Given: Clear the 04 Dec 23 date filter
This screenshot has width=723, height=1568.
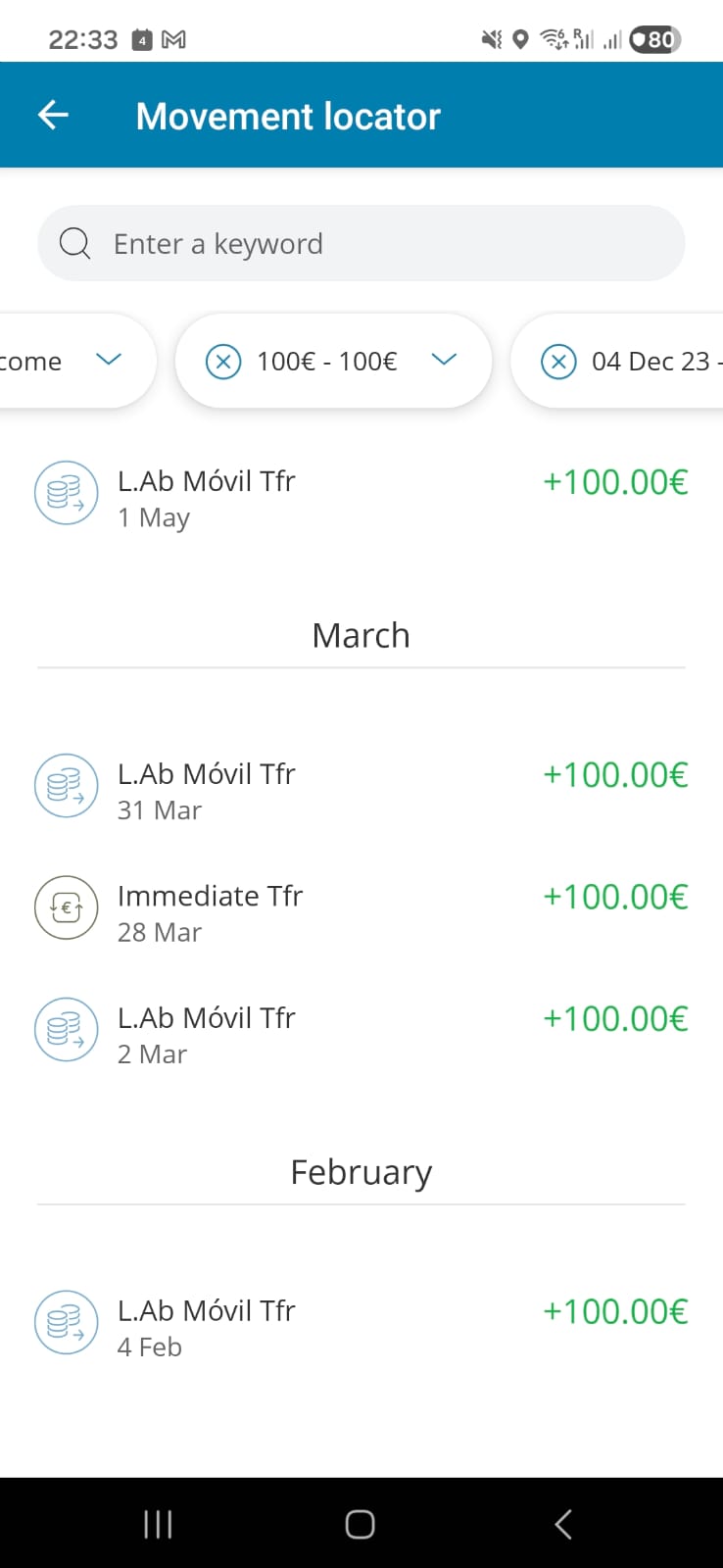Looking at the screenshot, I should [558, 362].
